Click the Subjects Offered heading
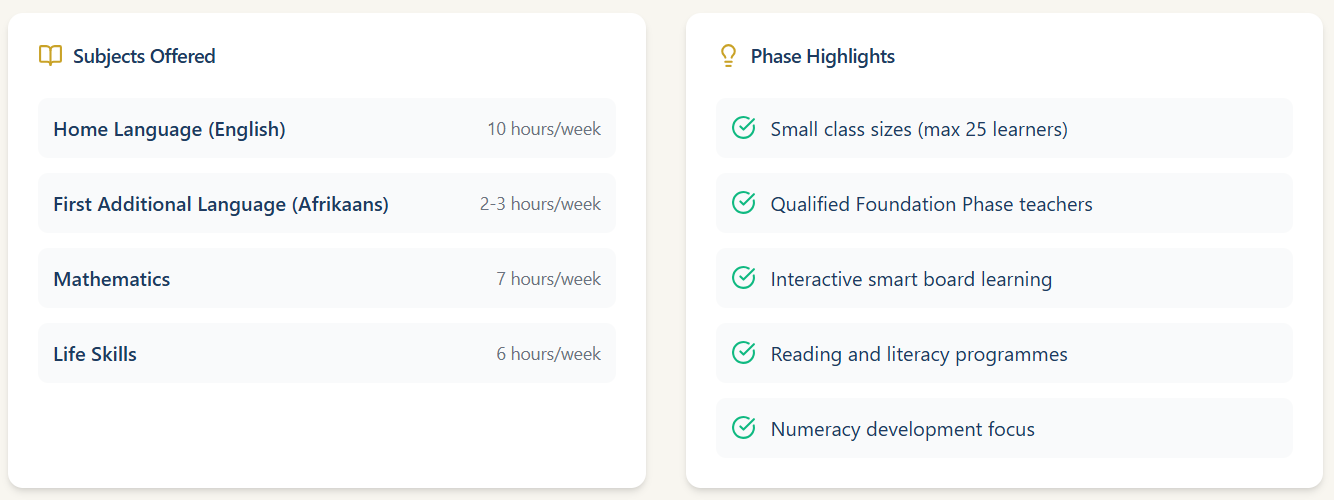The height and width of the screenshot is (500, 1334). coord(144,56)
